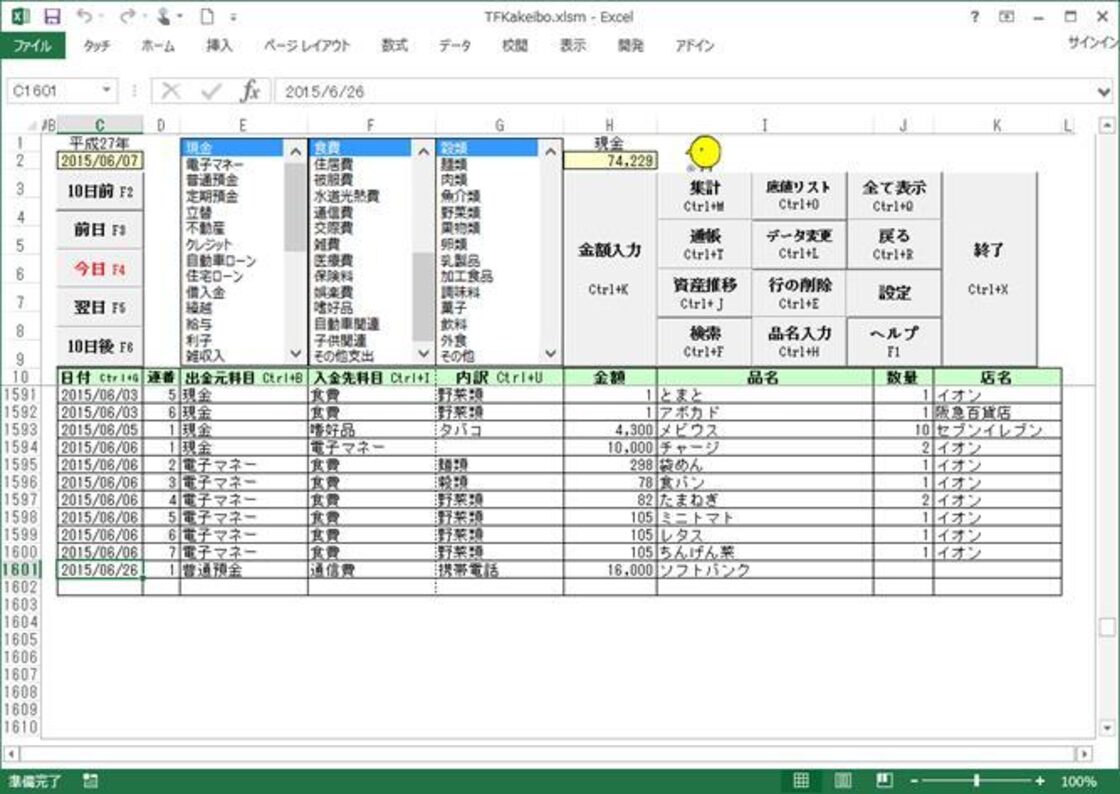Click the cell containing 阪急百貨店
The height and width of the screenshot is (794, 1120).
click(997, 412)
